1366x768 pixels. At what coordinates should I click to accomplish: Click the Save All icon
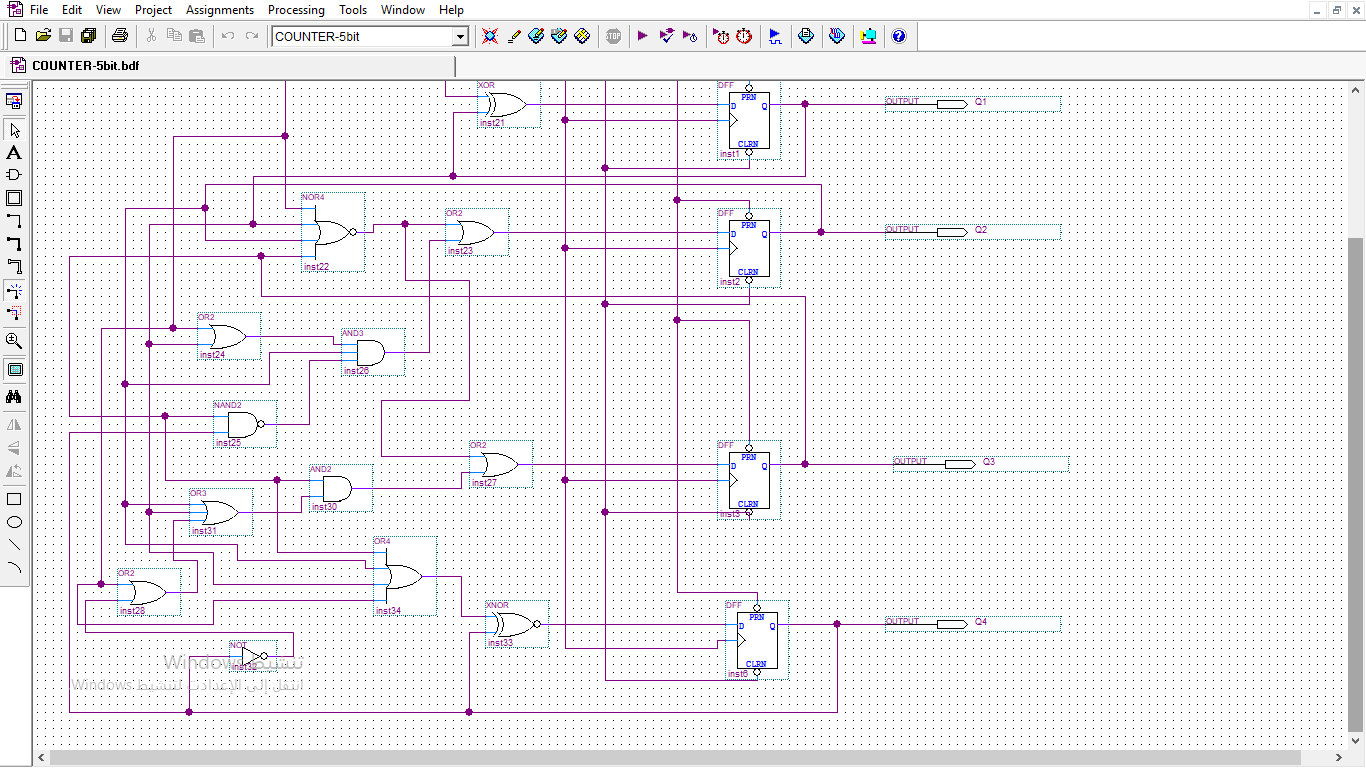coord(88,36)
